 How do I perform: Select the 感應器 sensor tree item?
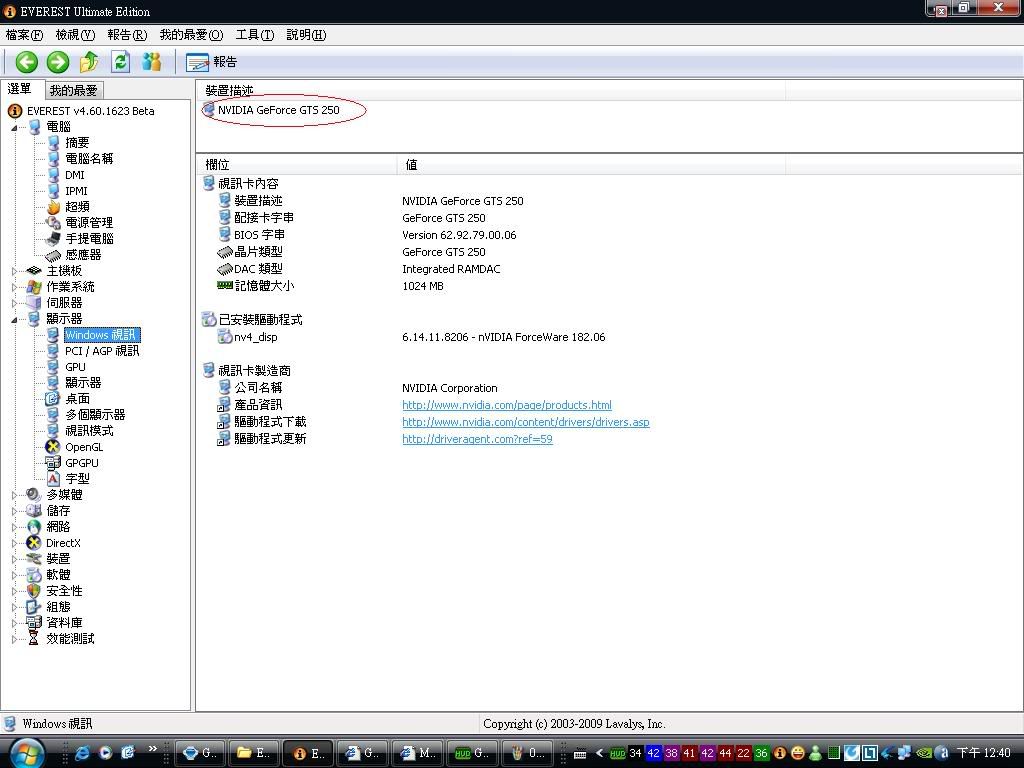click(x=82, y=255)
